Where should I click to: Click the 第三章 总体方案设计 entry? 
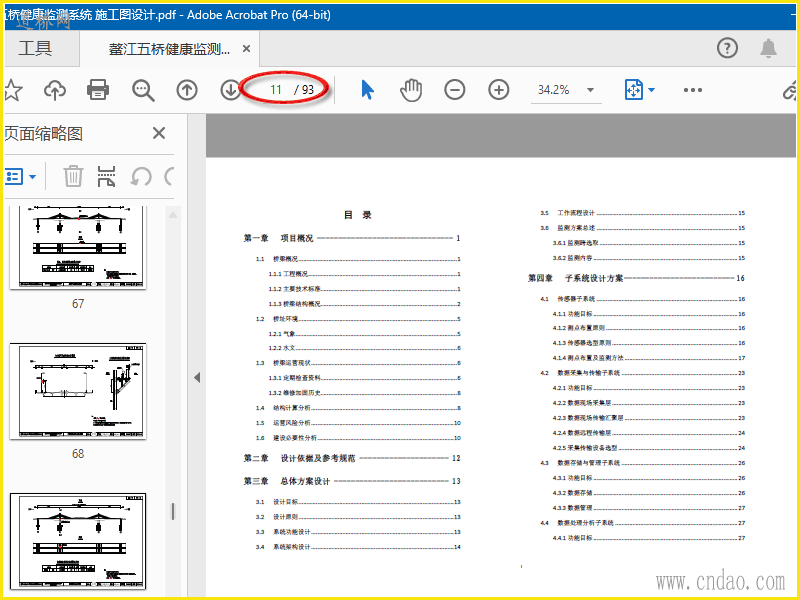click(352, 481)
